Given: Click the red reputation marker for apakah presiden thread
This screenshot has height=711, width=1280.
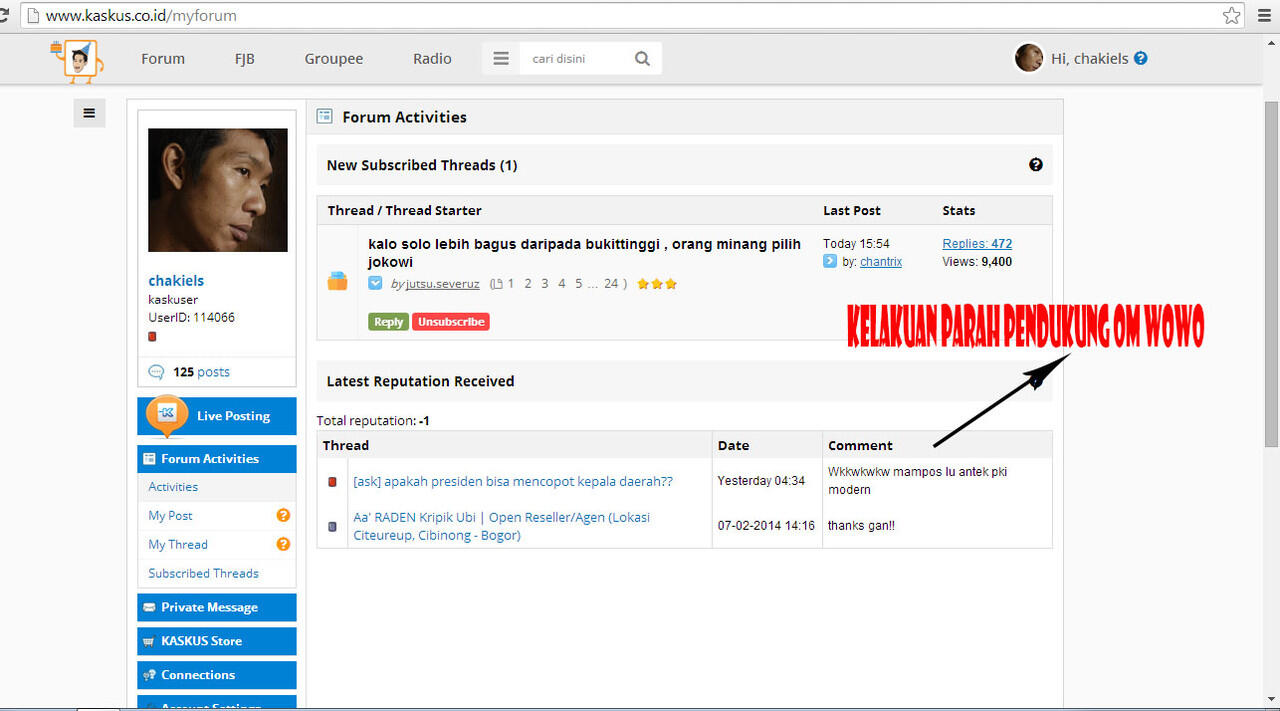Looking at the screenshot, I should [333, 482].
